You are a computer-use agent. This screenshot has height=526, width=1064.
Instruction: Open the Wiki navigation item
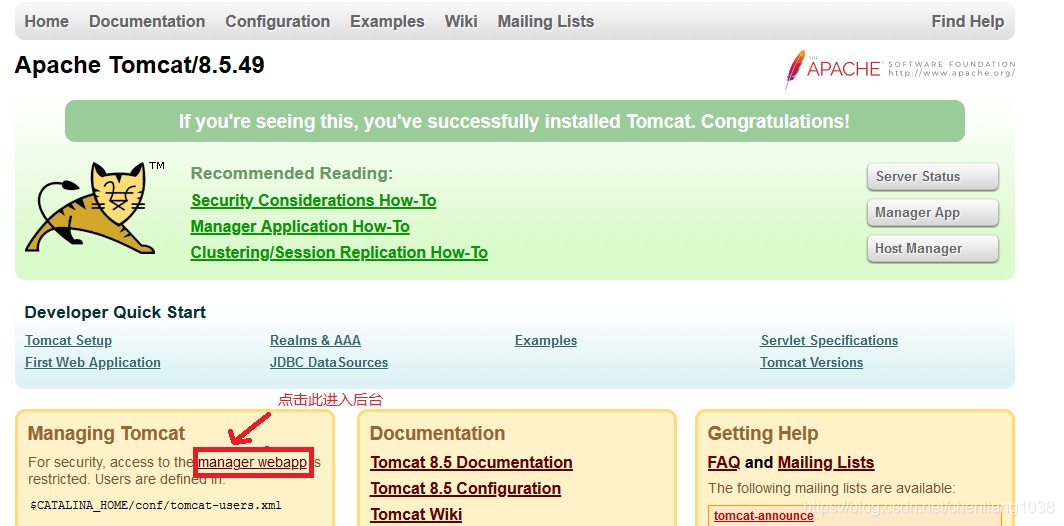(461, 22)
